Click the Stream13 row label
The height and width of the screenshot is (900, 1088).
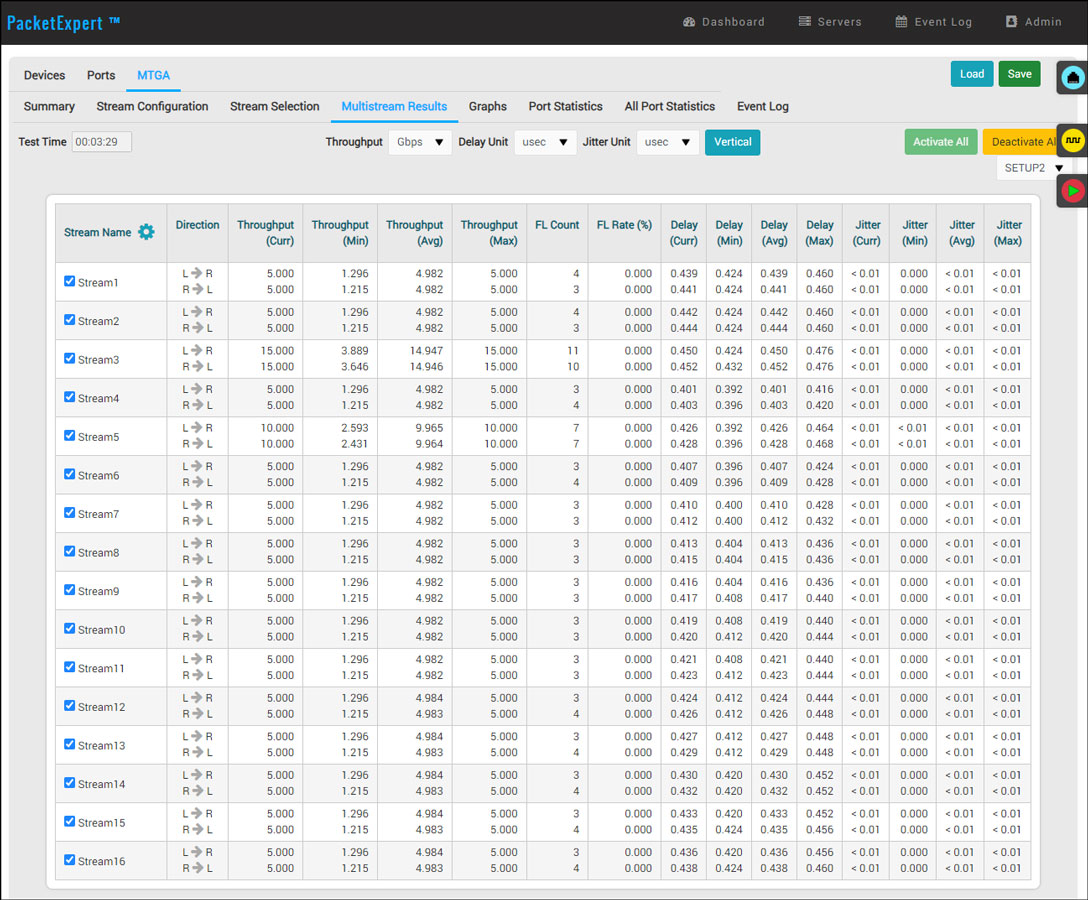(x=101, y=745)
